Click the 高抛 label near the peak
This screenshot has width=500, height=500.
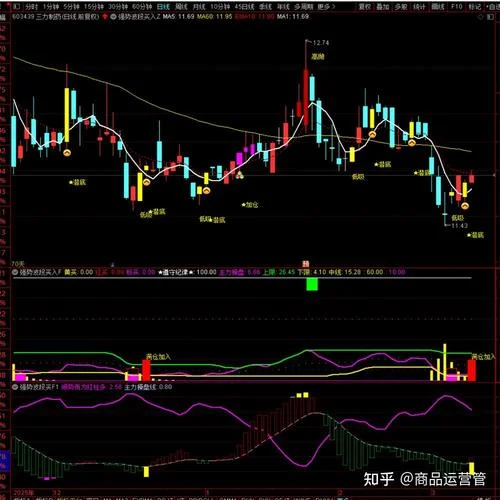(x=318, y=57)
